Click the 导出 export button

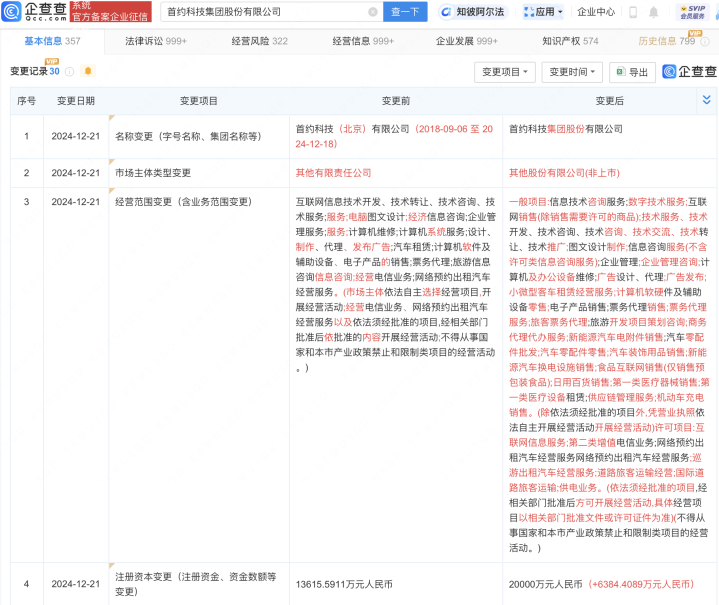pyautogui.click(x=632, y=72)
